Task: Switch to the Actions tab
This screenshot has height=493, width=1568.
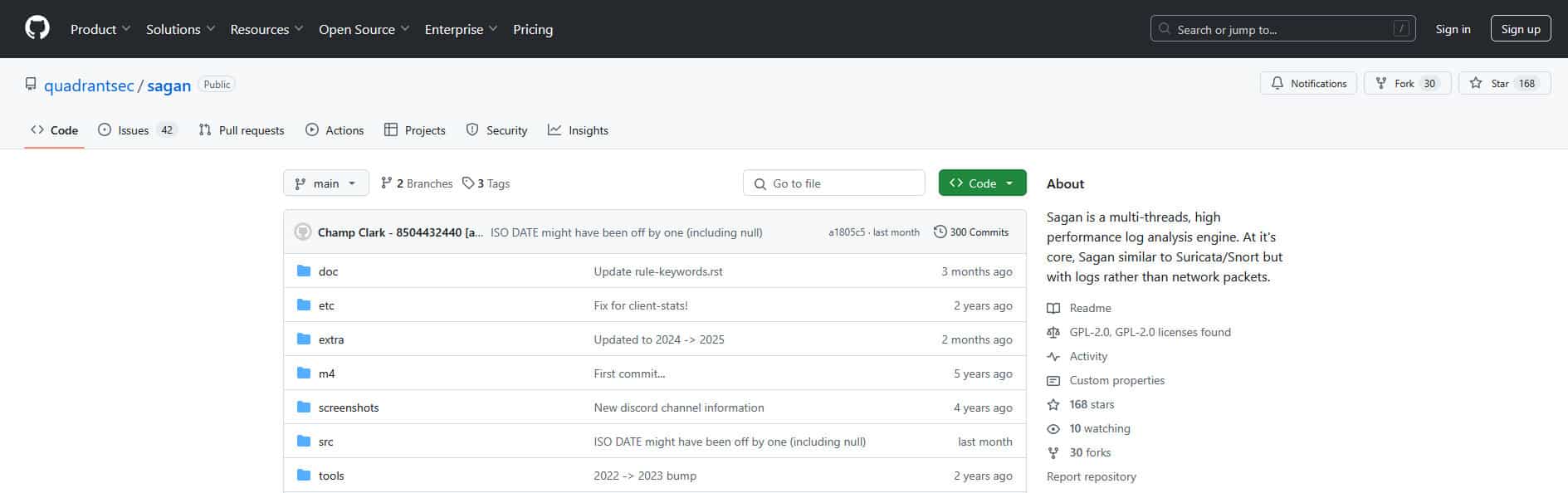Action: click(x=335, y=130)
